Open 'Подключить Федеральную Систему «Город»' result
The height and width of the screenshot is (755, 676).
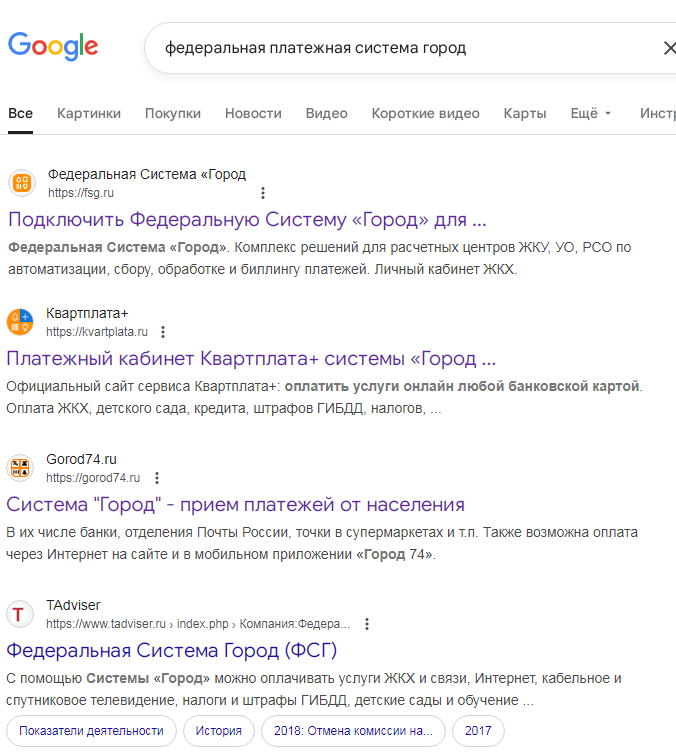[x=247, y=219]
